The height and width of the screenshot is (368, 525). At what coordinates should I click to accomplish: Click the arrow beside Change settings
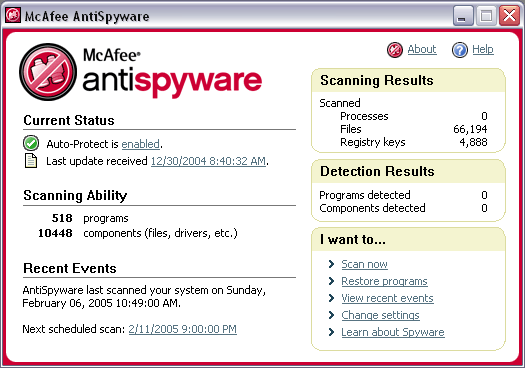pyautogui.click(x=331, y=315)
